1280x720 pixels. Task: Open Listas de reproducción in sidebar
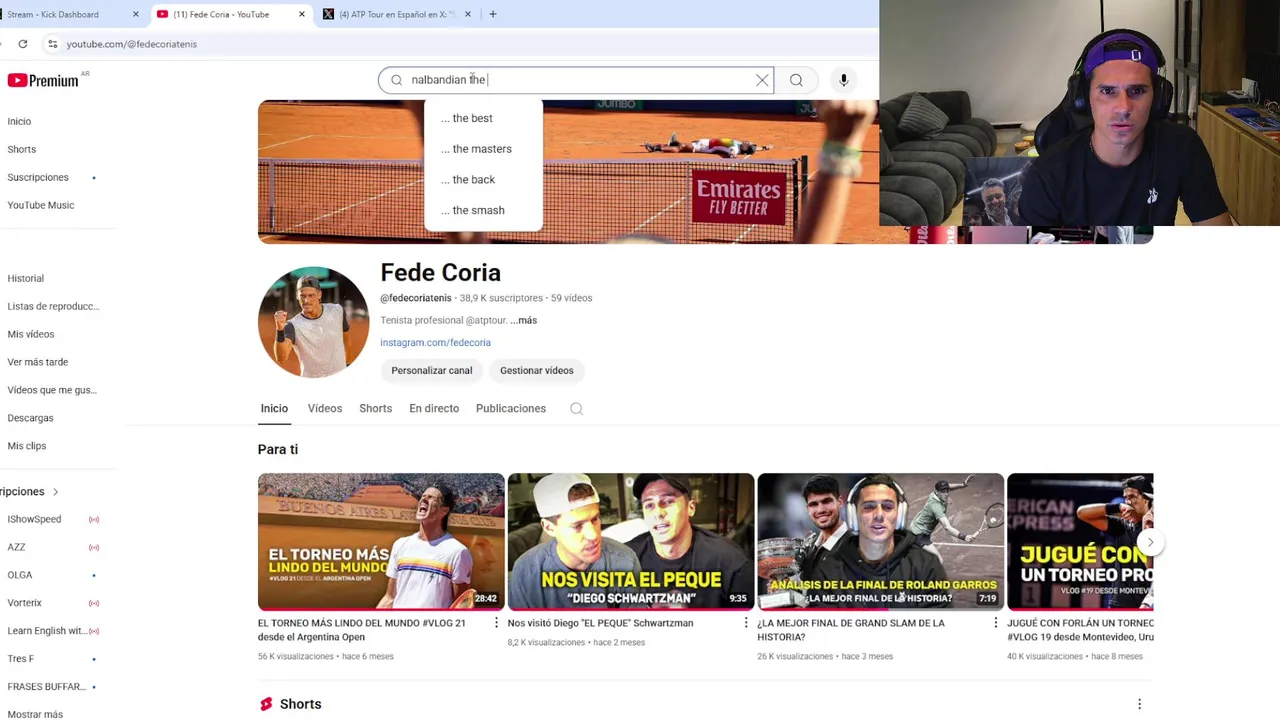point(53,306)
